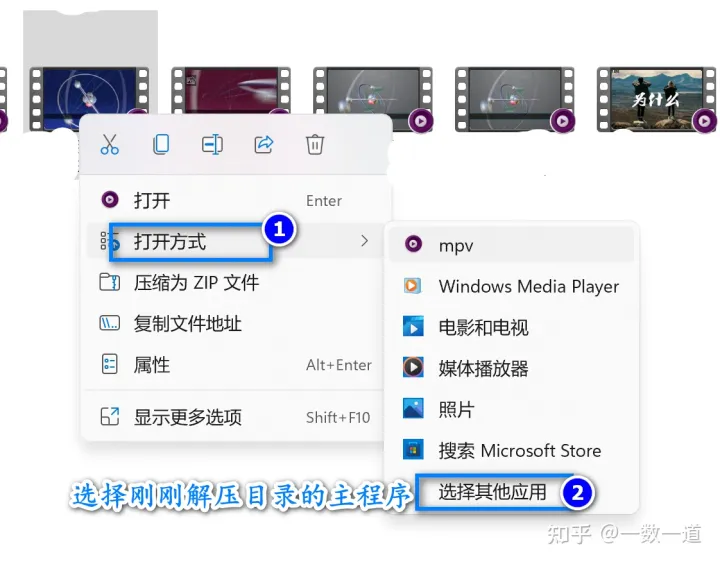Click 搜索 Microsoft Store entry
The height and width of the screenshot is (564, 720).
tap(512, 450)
